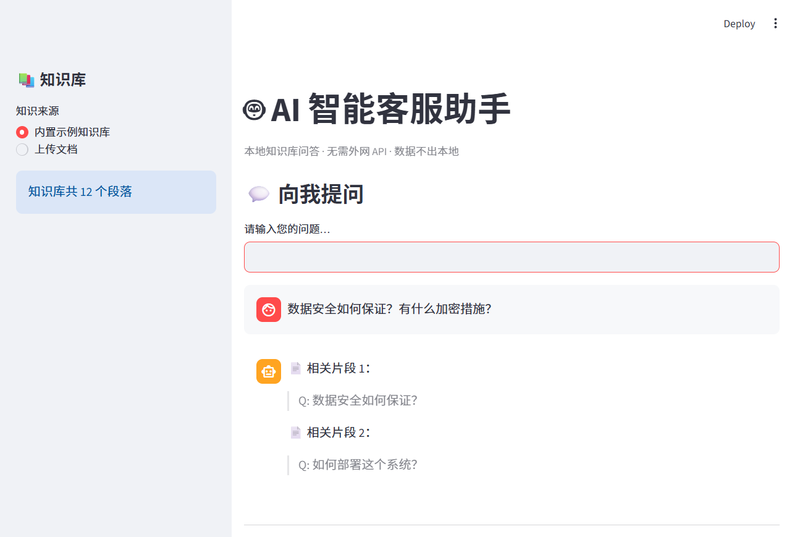
Task: Click the Deploy button
Action: [x=739, y=24]
